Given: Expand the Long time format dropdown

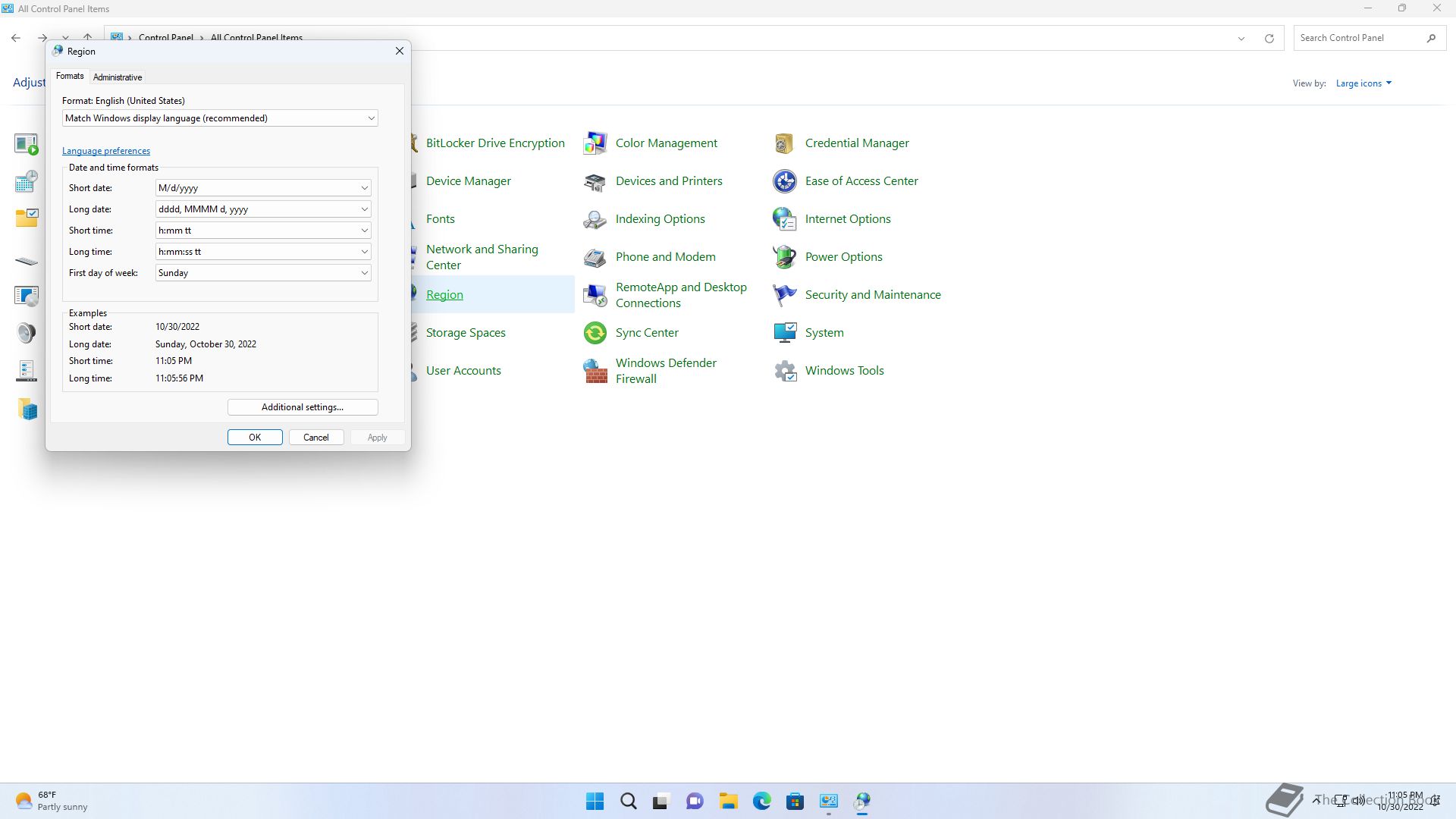Looking at the screenshot, I should pyautogui.click(x=263, y=252).
